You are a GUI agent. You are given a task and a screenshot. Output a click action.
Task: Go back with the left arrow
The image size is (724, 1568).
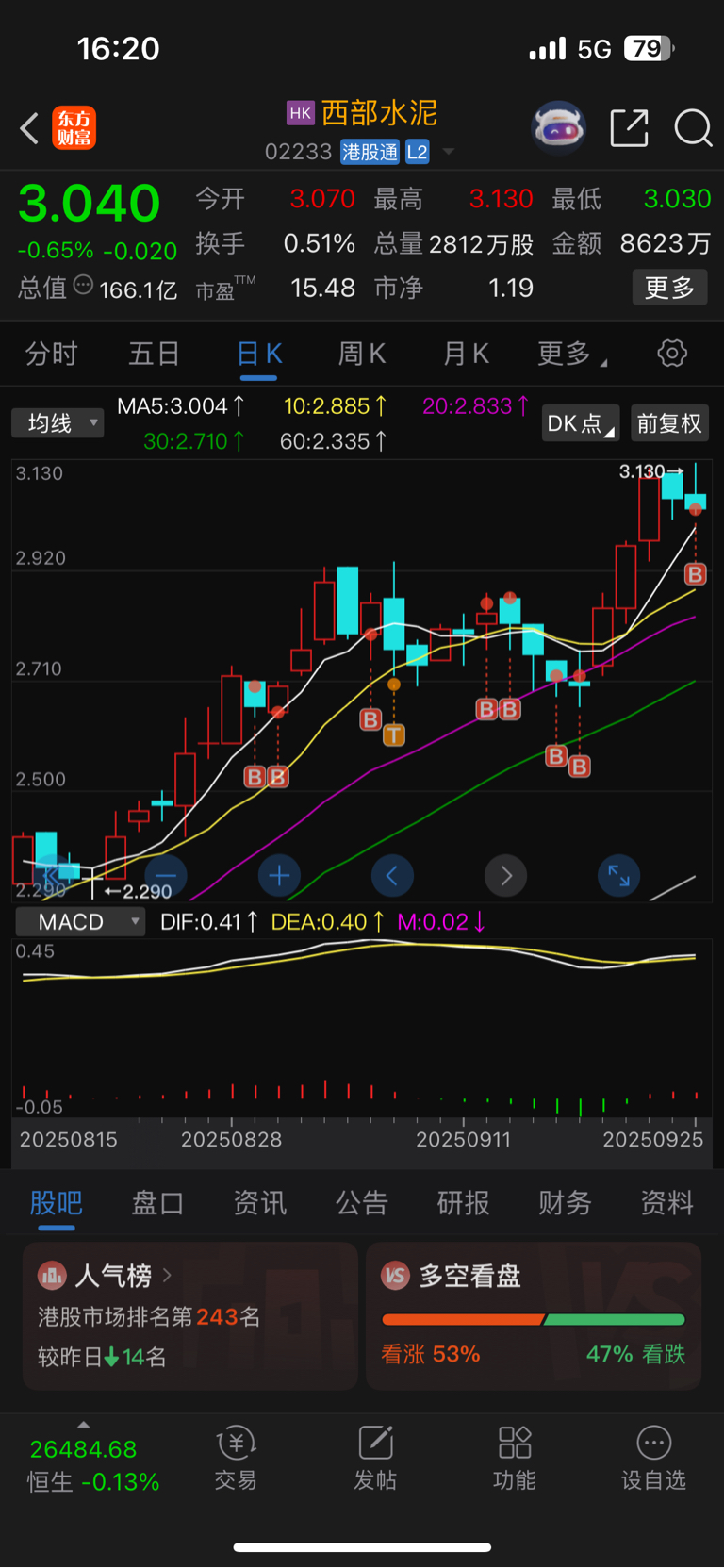29,128
